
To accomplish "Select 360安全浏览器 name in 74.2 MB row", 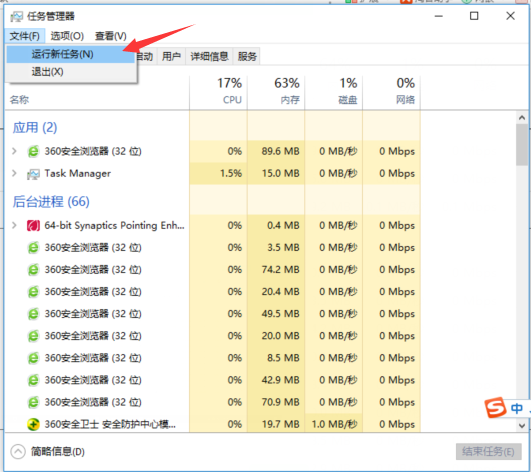I will point(93,270).
